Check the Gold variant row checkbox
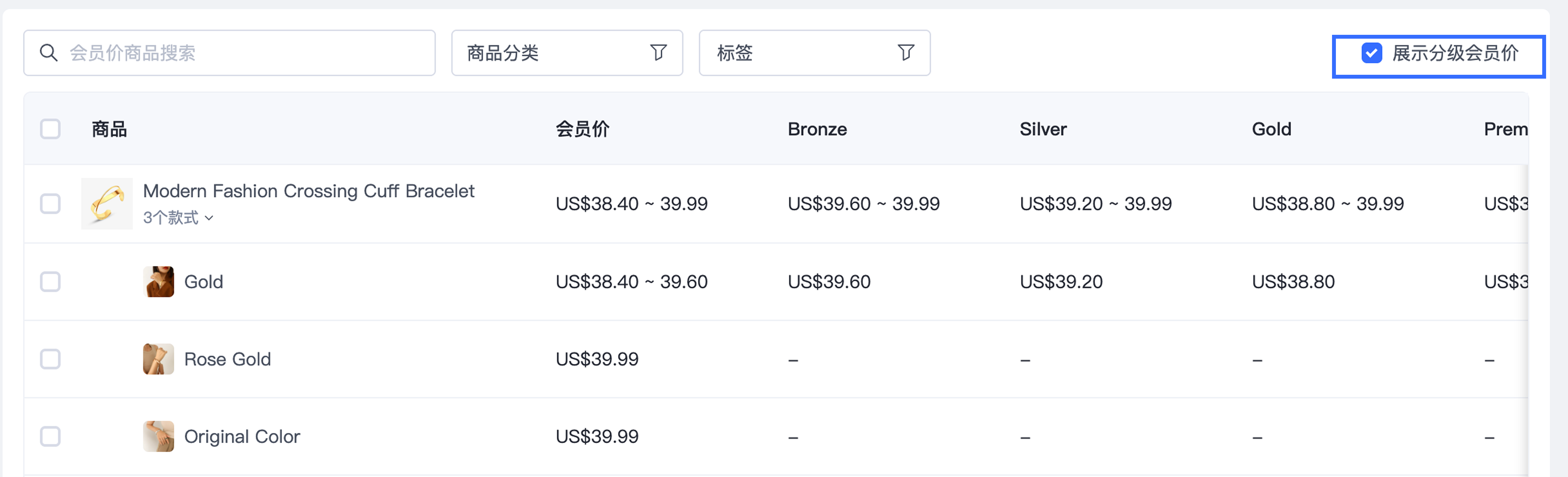 pos(51,282)
